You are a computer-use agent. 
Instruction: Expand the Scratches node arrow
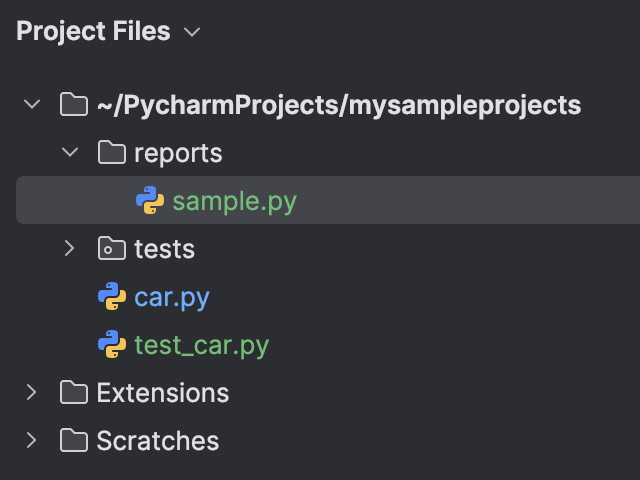pos(32,441)
